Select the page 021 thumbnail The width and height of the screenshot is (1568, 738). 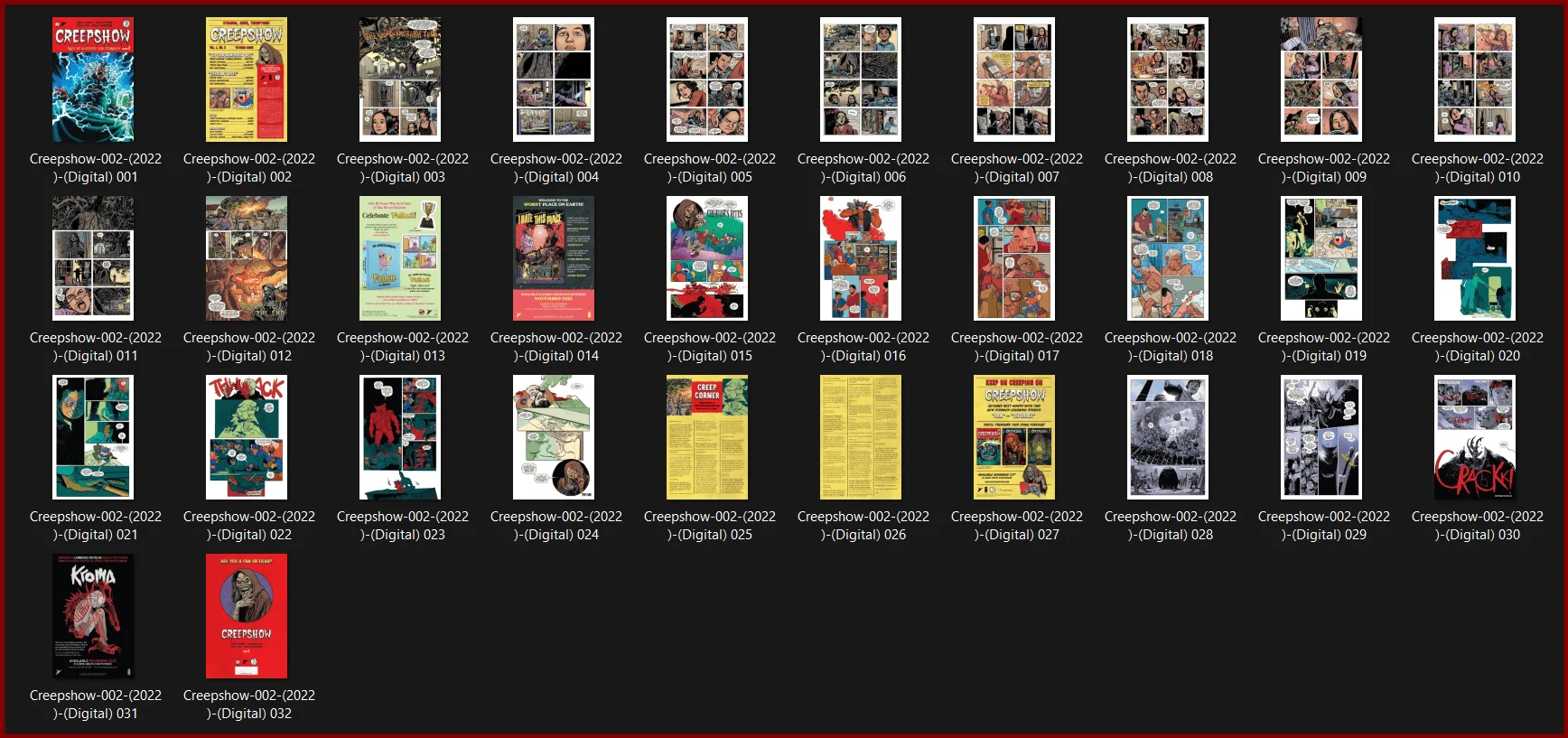click(x=93, y=437)
